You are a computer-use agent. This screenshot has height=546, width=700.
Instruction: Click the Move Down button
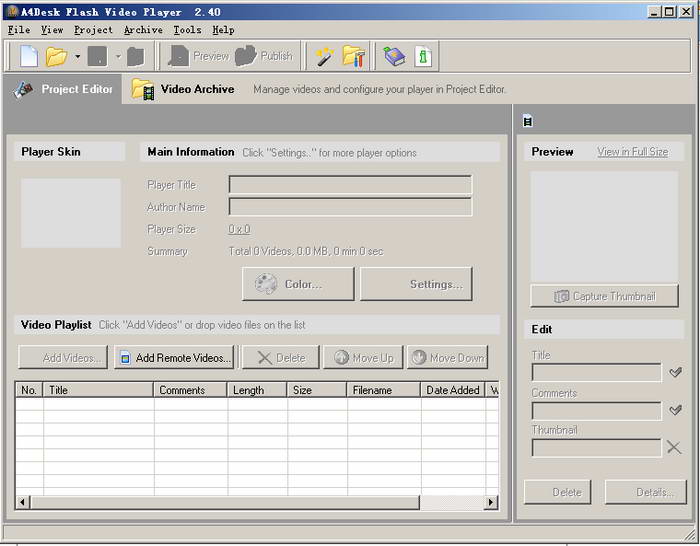coord(447,357)
